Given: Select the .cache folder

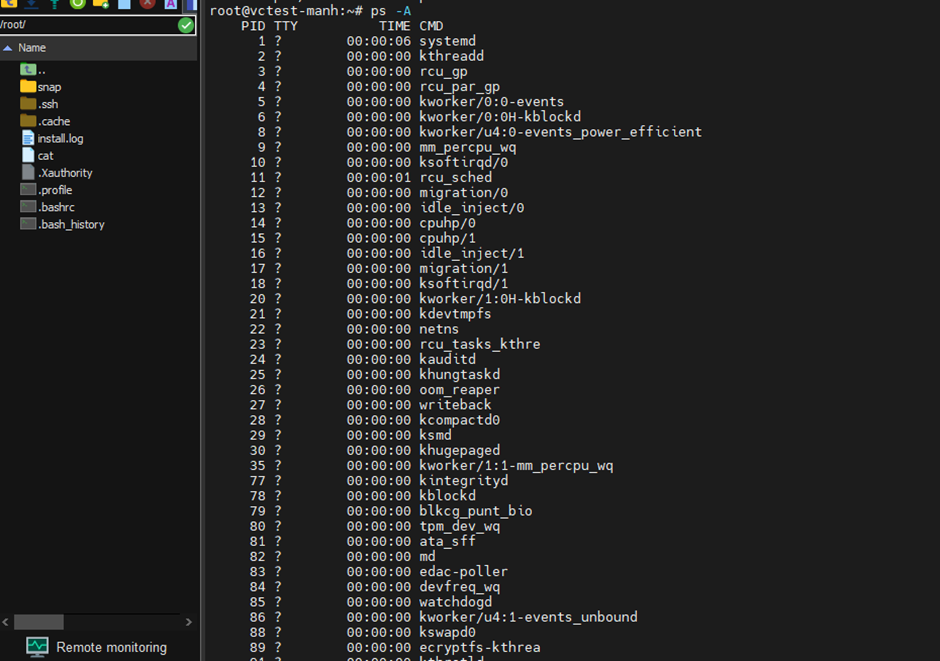Looking at the screenshot, I should pos(54,121).
